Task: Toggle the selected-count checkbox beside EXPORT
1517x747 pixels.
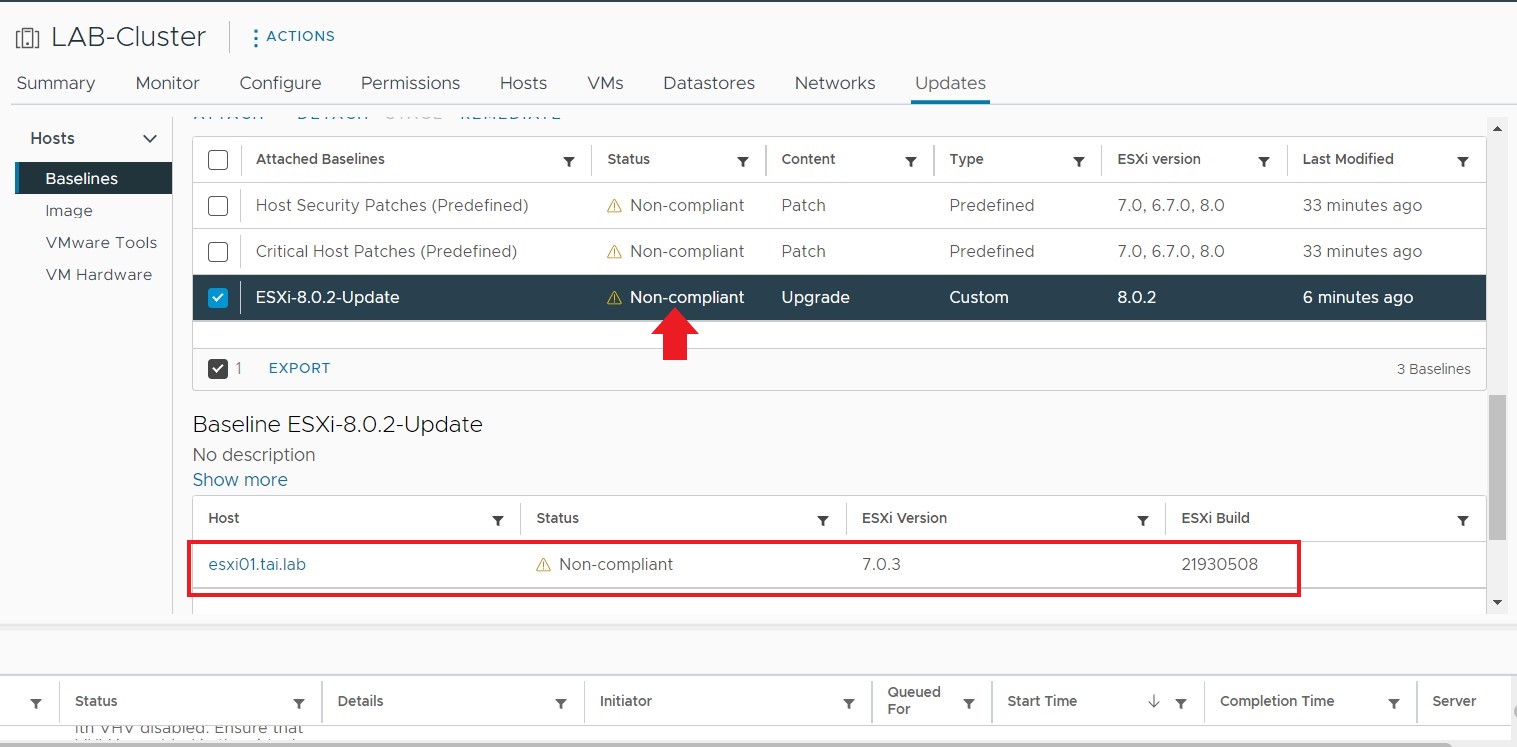Action: pyautogui.click(x=218, y=369)
